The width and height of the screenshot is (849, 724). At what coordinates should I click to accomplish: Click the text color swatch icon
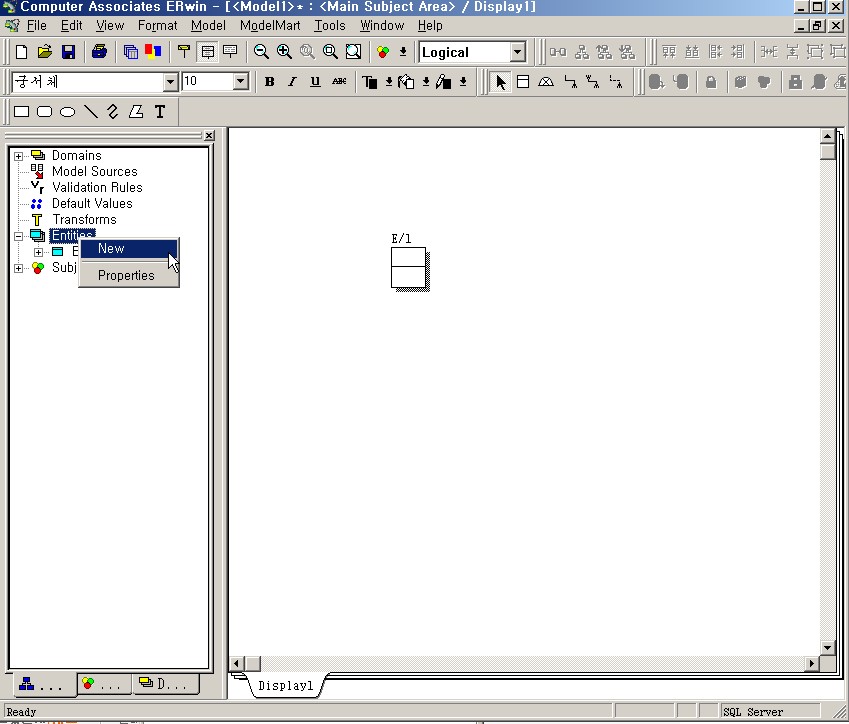coord(370,82)
